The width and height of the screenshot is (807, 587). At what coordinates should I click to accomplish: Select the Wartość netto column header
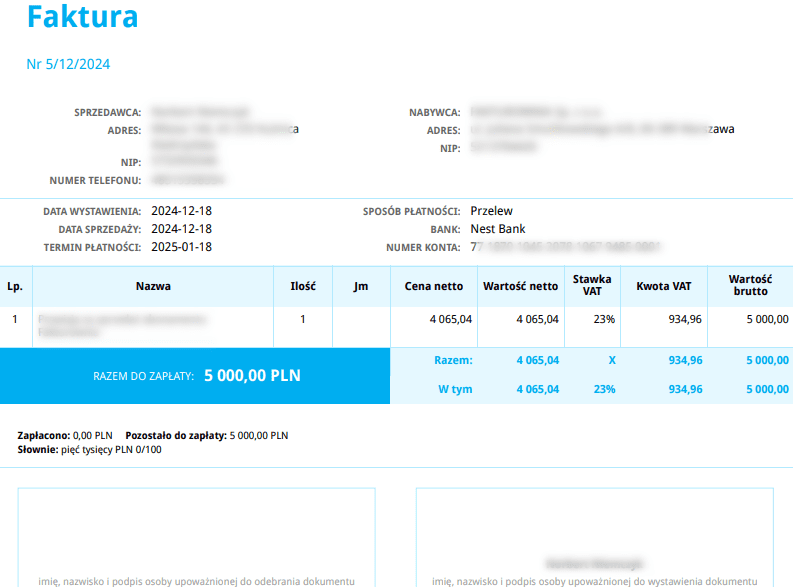coord(520,286)
